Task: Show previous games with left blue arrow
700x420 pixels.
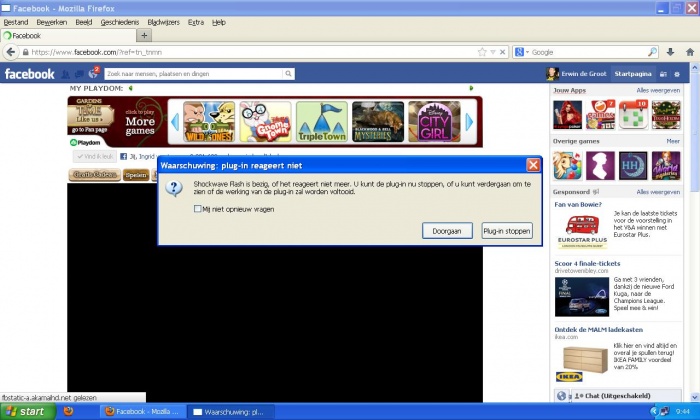Action: click(x=175, y=121)
